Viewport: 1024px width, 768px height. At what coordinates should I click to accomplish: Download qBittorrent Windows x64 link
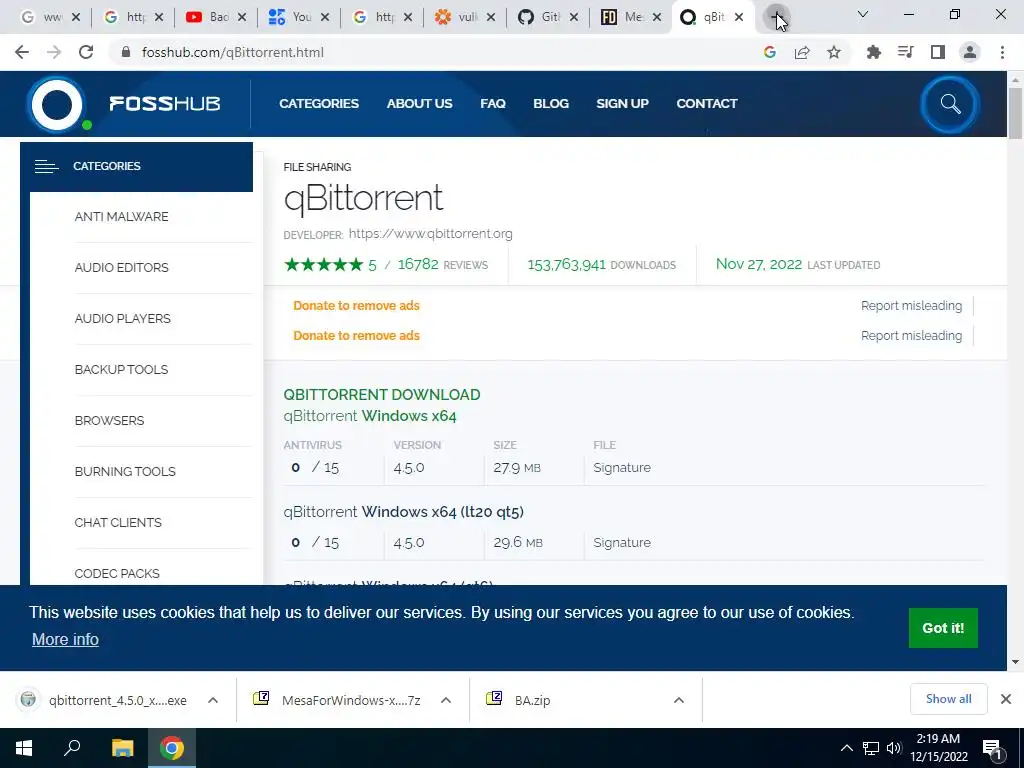click(370, 416)
